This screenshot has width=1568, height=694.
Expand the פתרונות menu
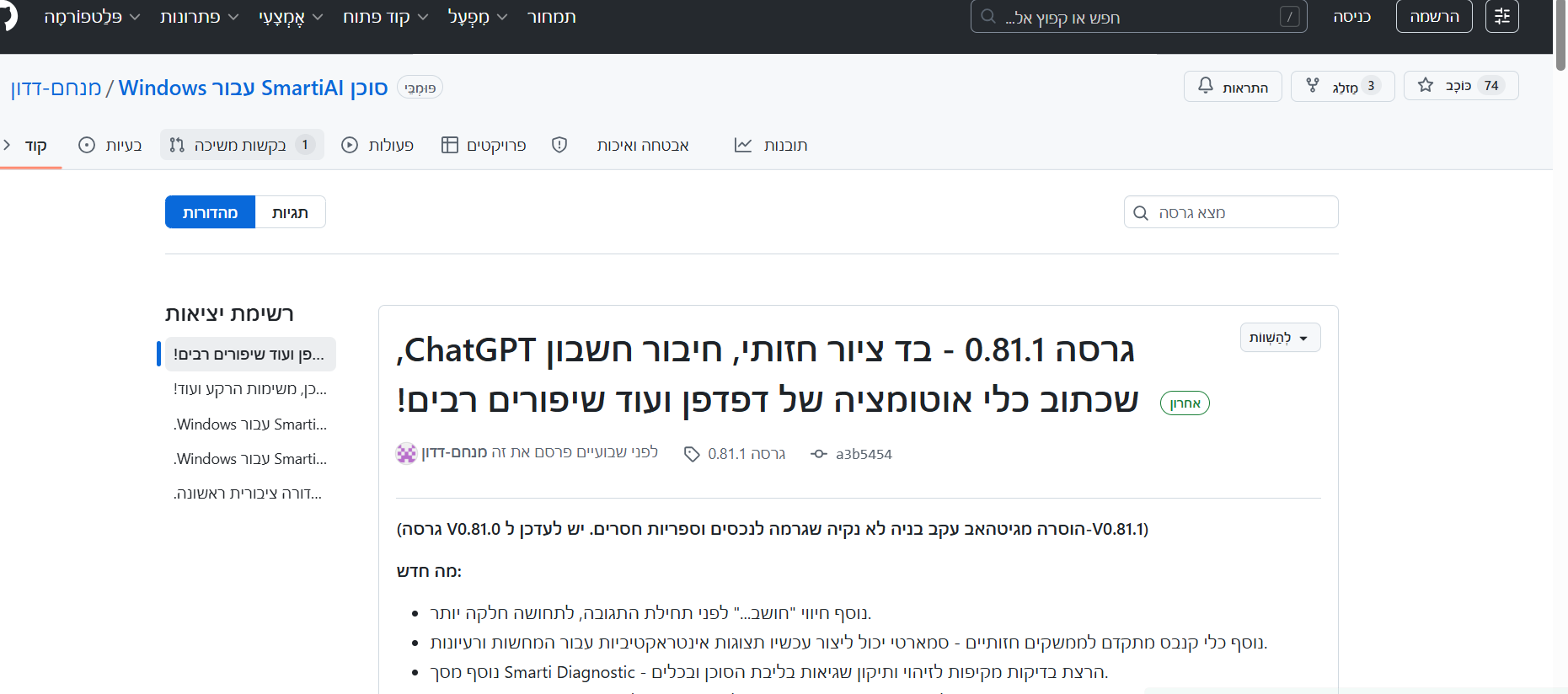pos(200,17)
